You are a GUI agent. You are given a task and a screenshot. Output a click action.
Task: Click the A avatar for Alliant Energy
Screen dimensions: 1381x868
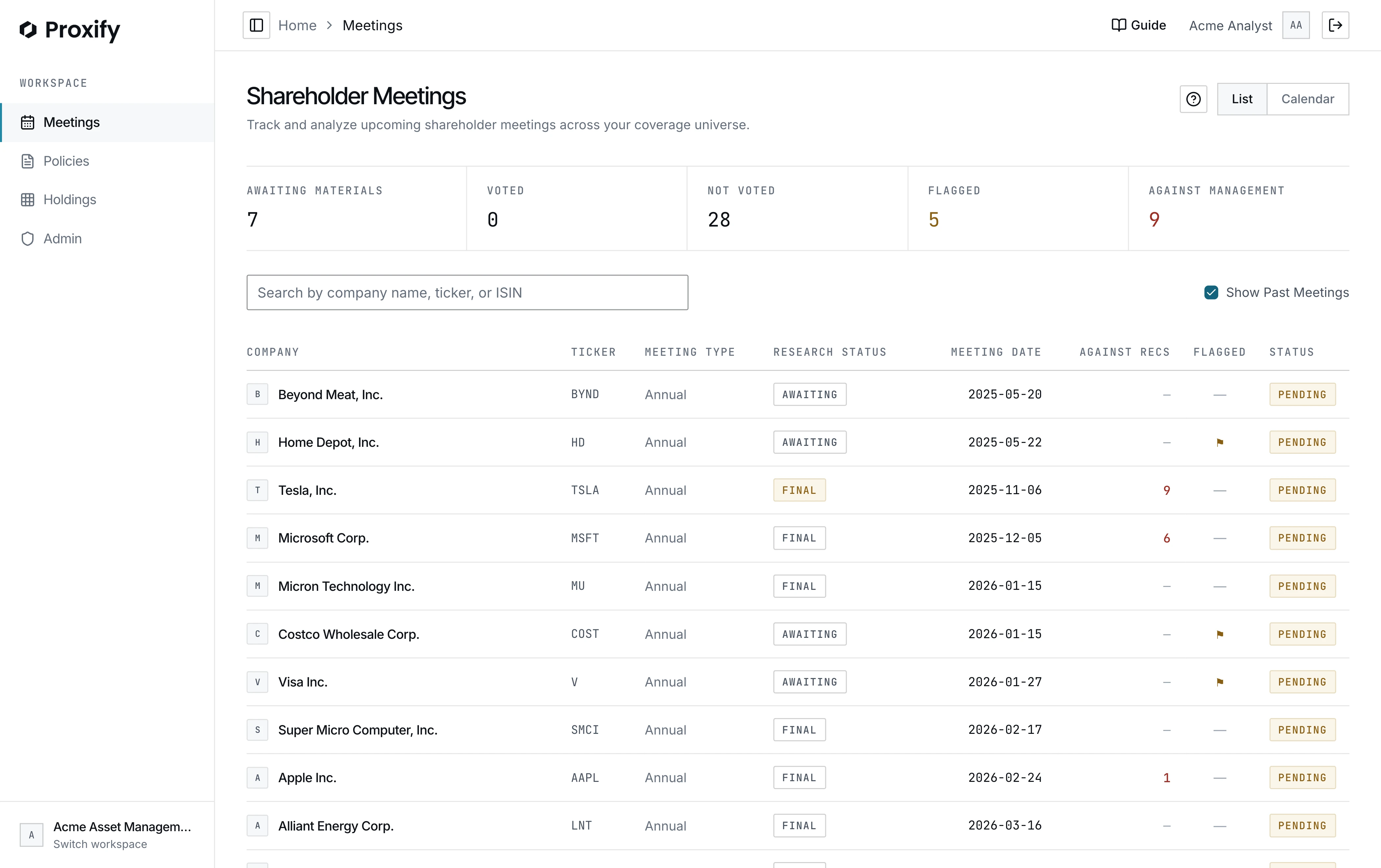point(257,826)
